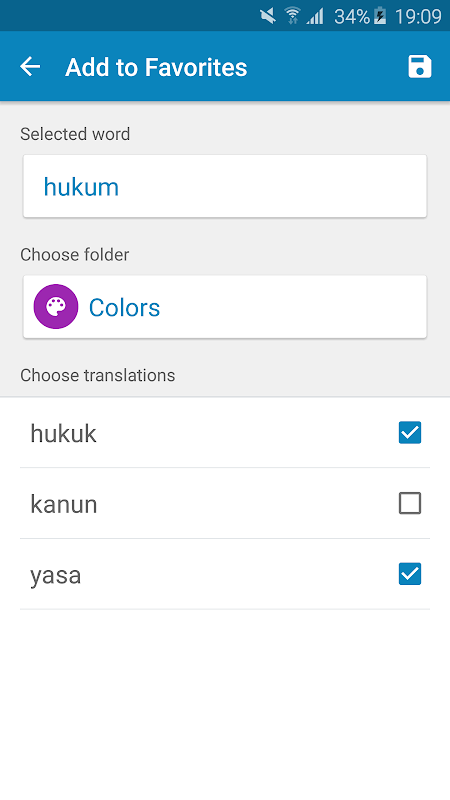Screen dimensions: 450x800
Task: Tap the back arrow icon
Action: [30, 67]
